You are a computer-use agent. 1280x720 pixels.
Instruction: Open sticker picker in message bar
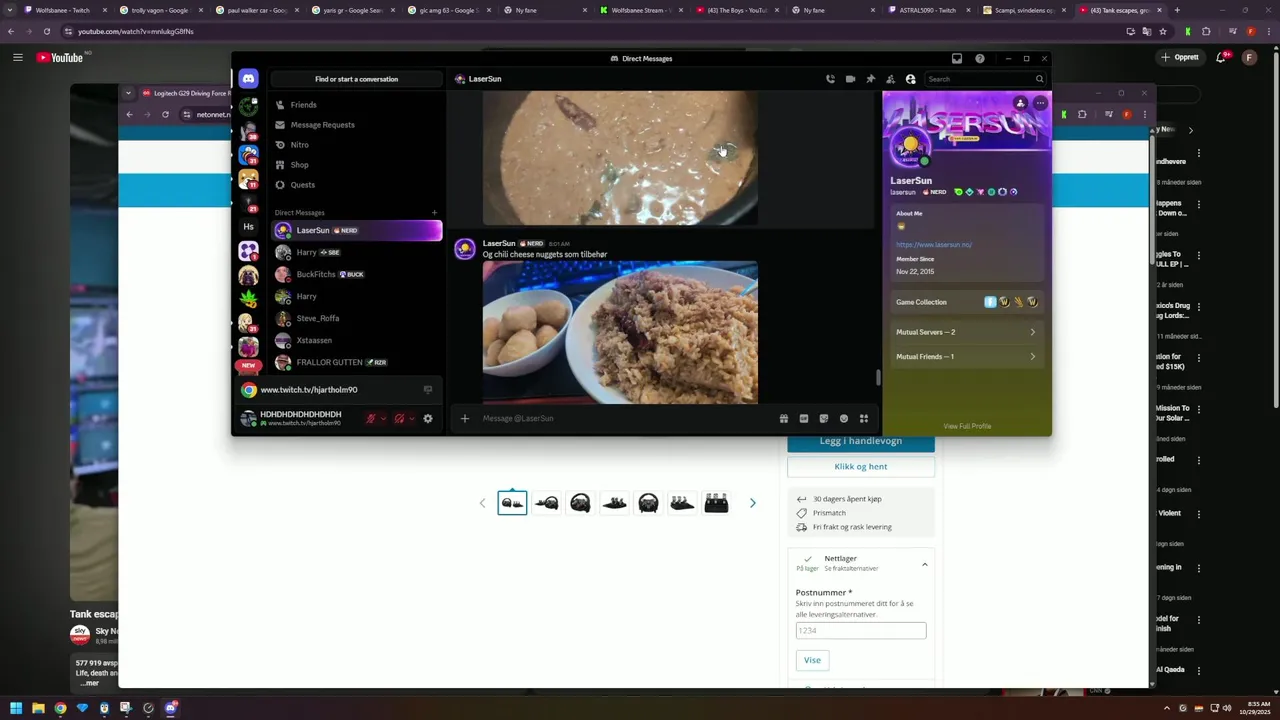824,418
